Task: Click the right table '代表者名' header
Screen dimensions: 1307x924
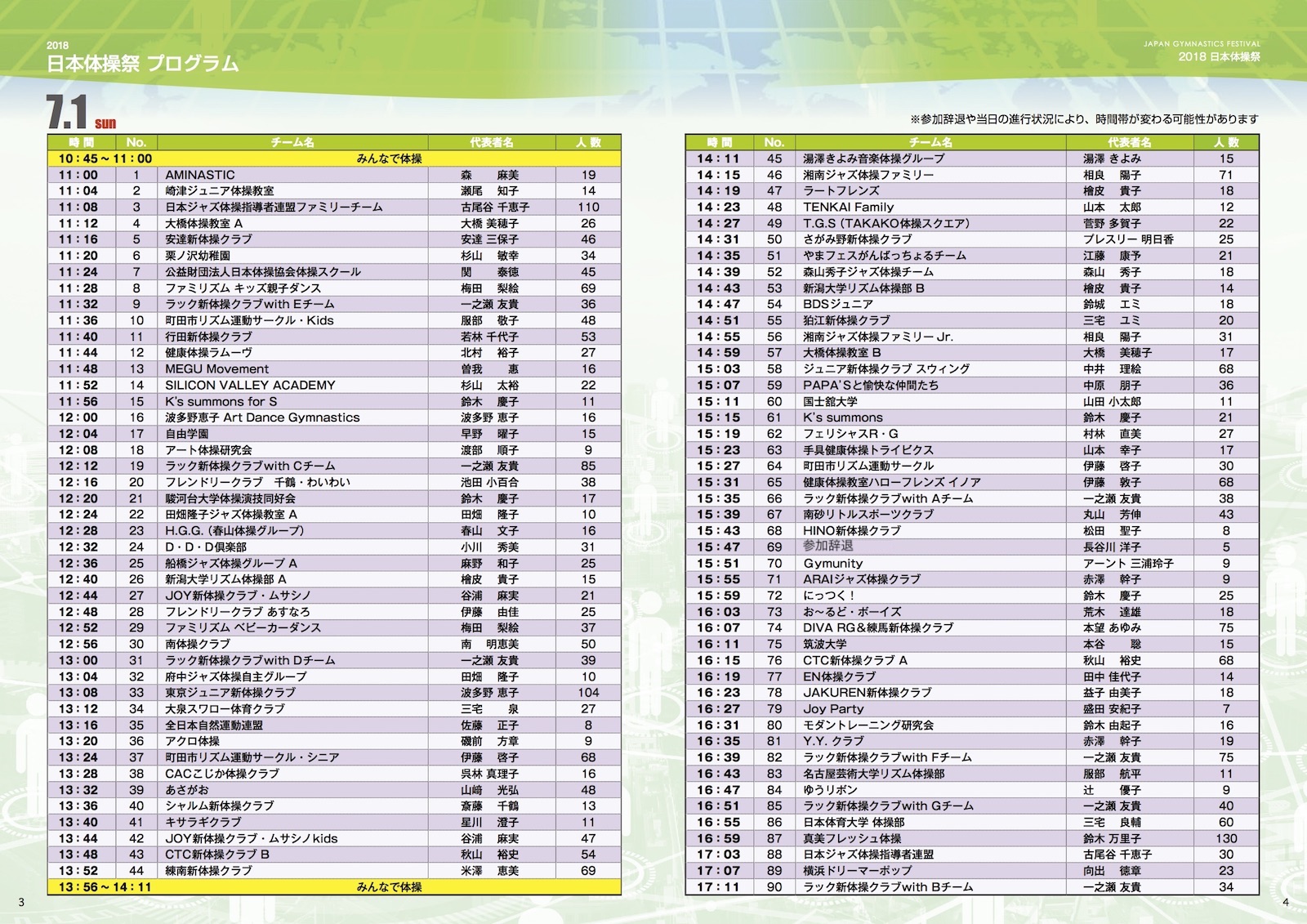Action: pyautogui.click(x=1130, y=142)
